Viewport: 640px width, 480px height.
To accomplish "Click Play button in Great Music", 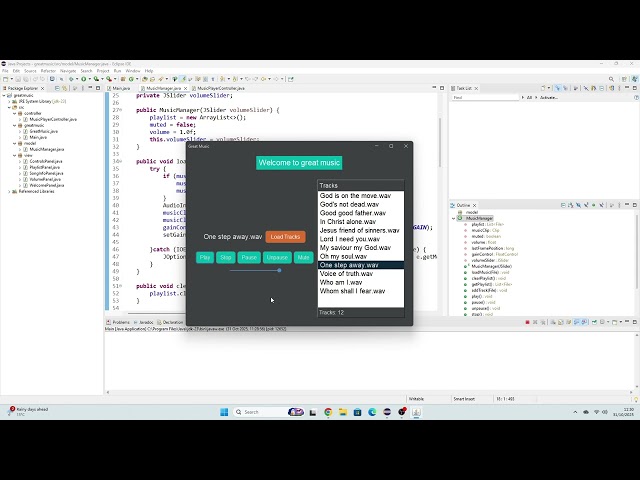I will [205, 258].
